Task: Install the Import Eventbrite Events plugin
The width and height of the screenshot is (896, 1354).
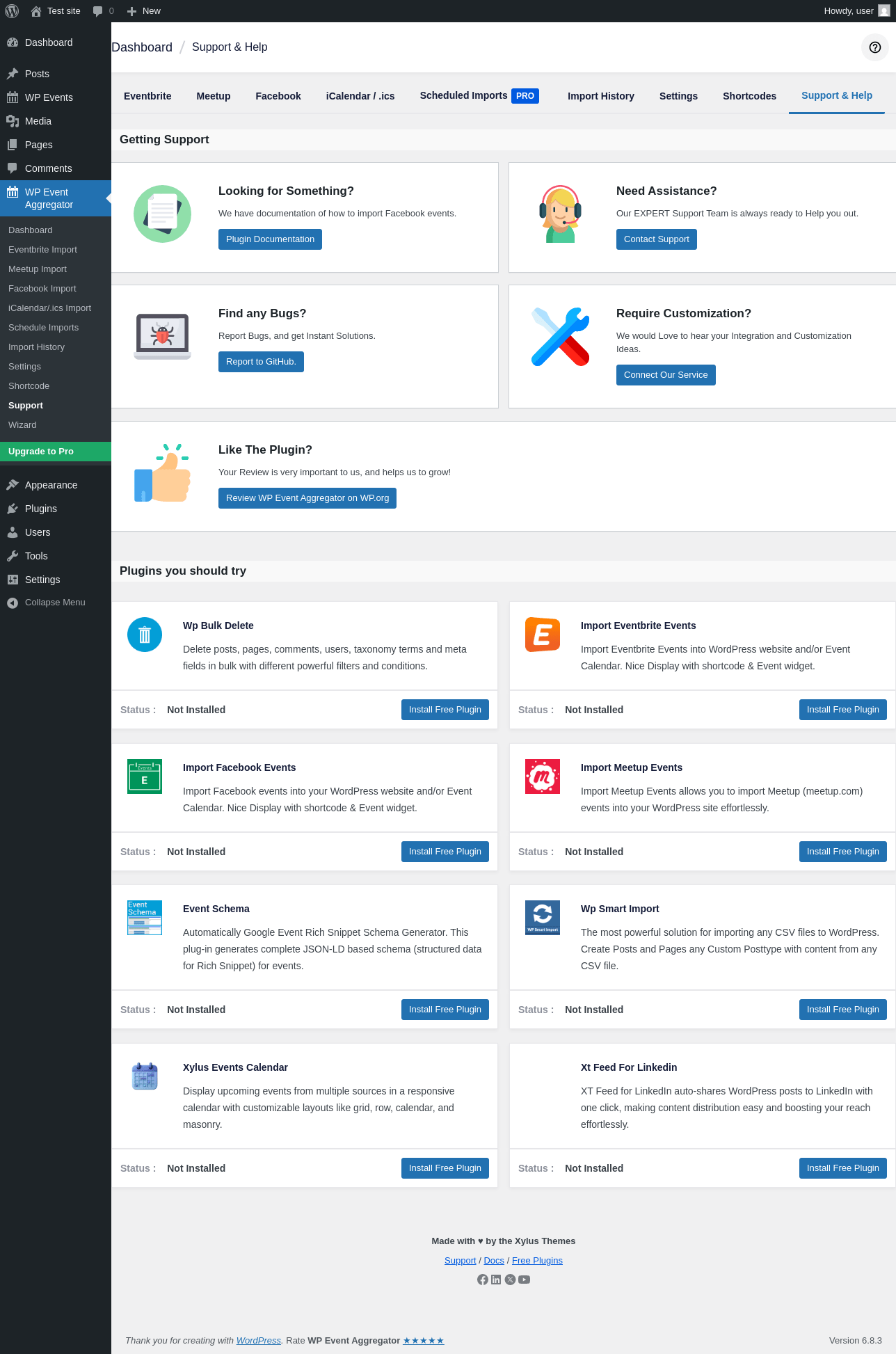Action: 843,710
